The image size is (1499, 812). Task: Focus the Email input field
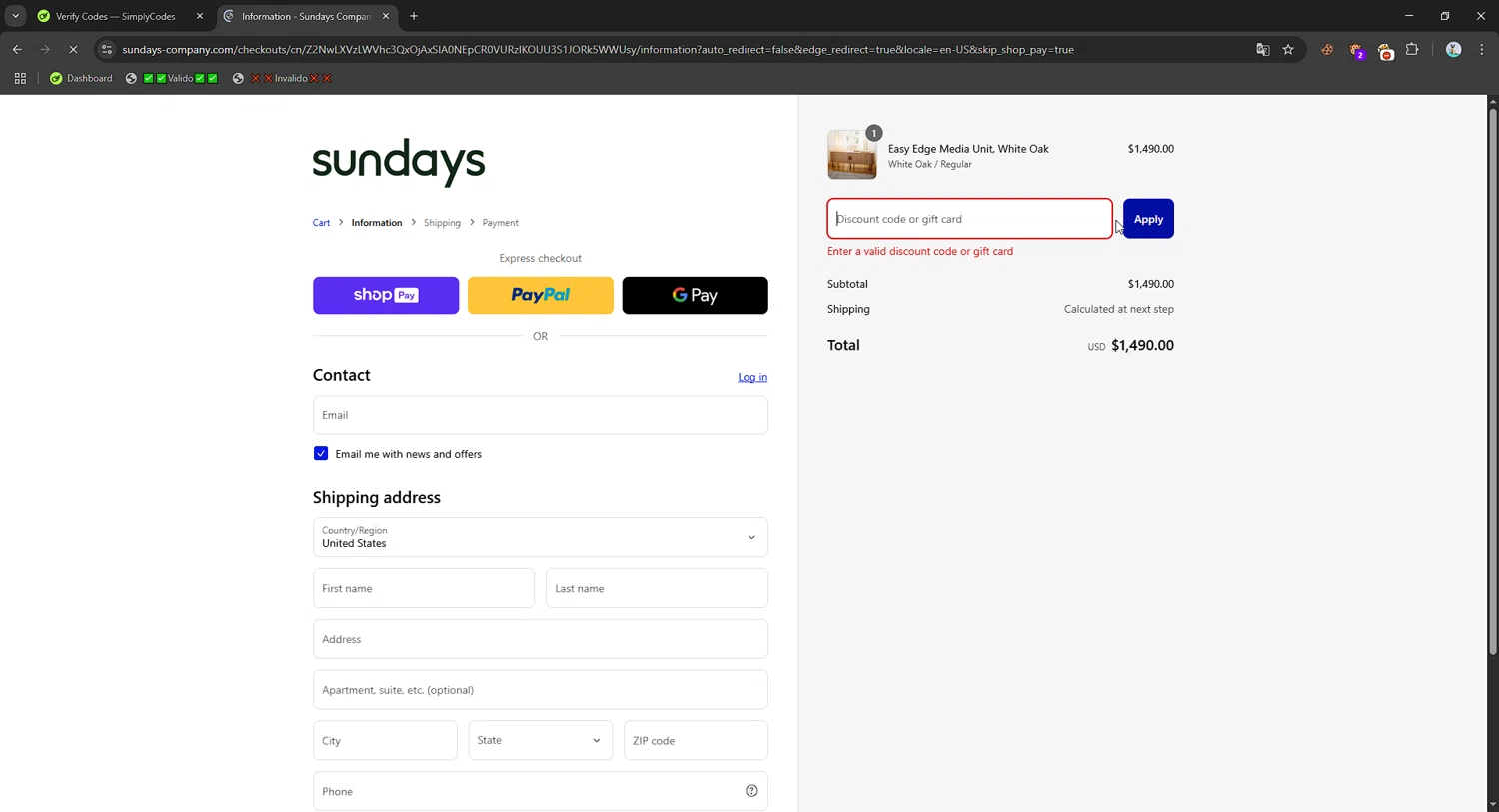541,415
